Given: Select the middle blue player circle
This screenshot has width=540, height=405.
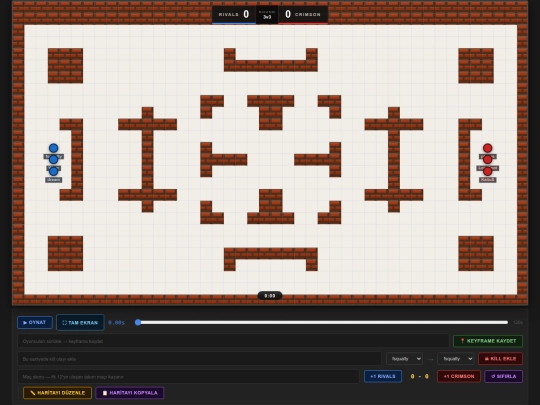Looking at the screenshot, I should click(53, 159).
